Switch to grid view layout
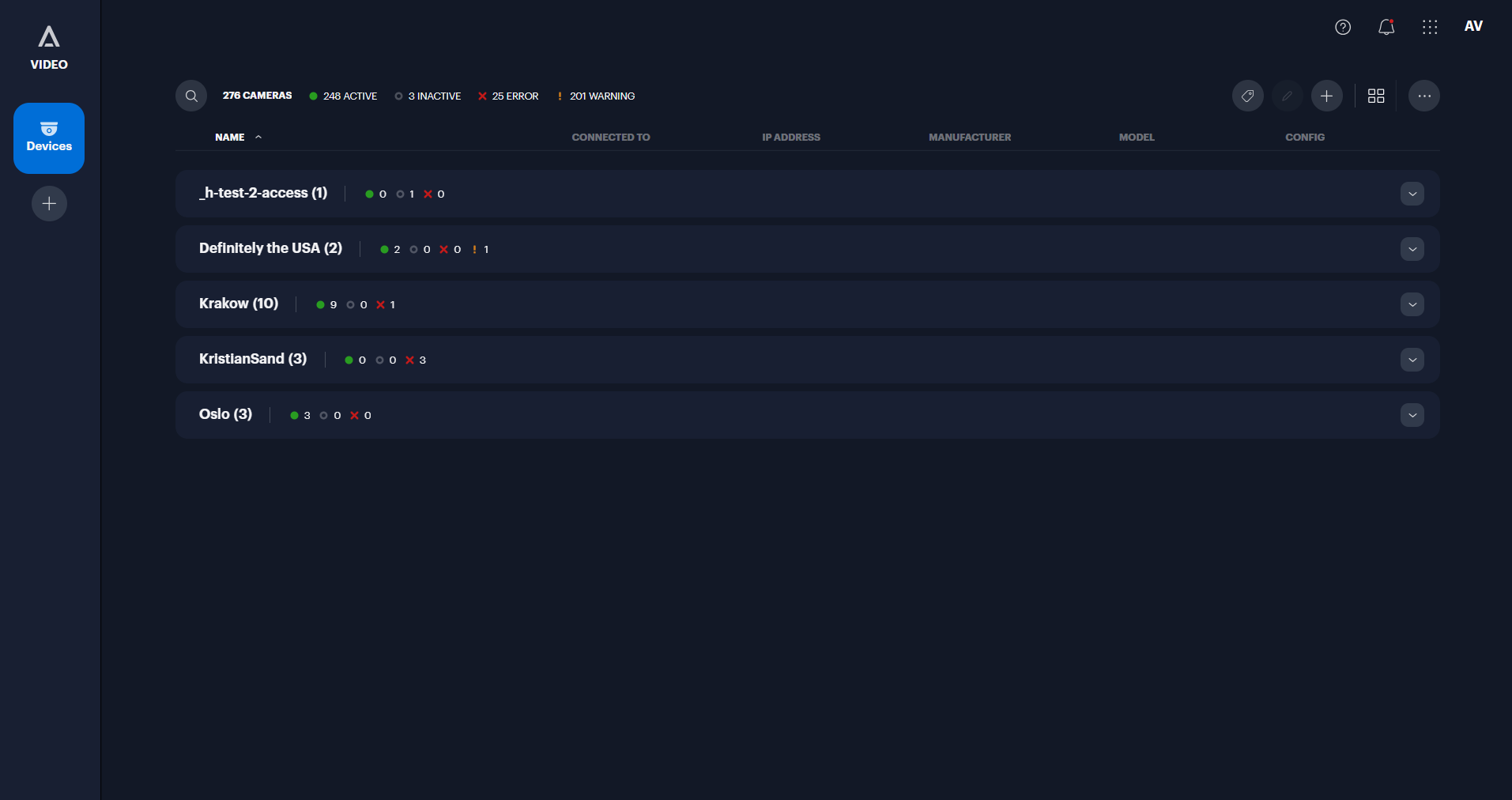This screenshot has height=800, width=1512. click(x=1376, y=96)
